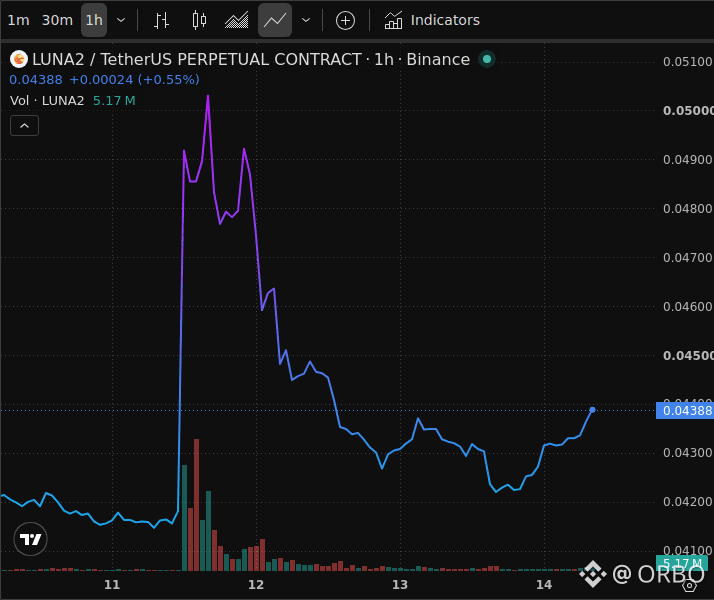Click the last price point marker on line

point(592,410)
